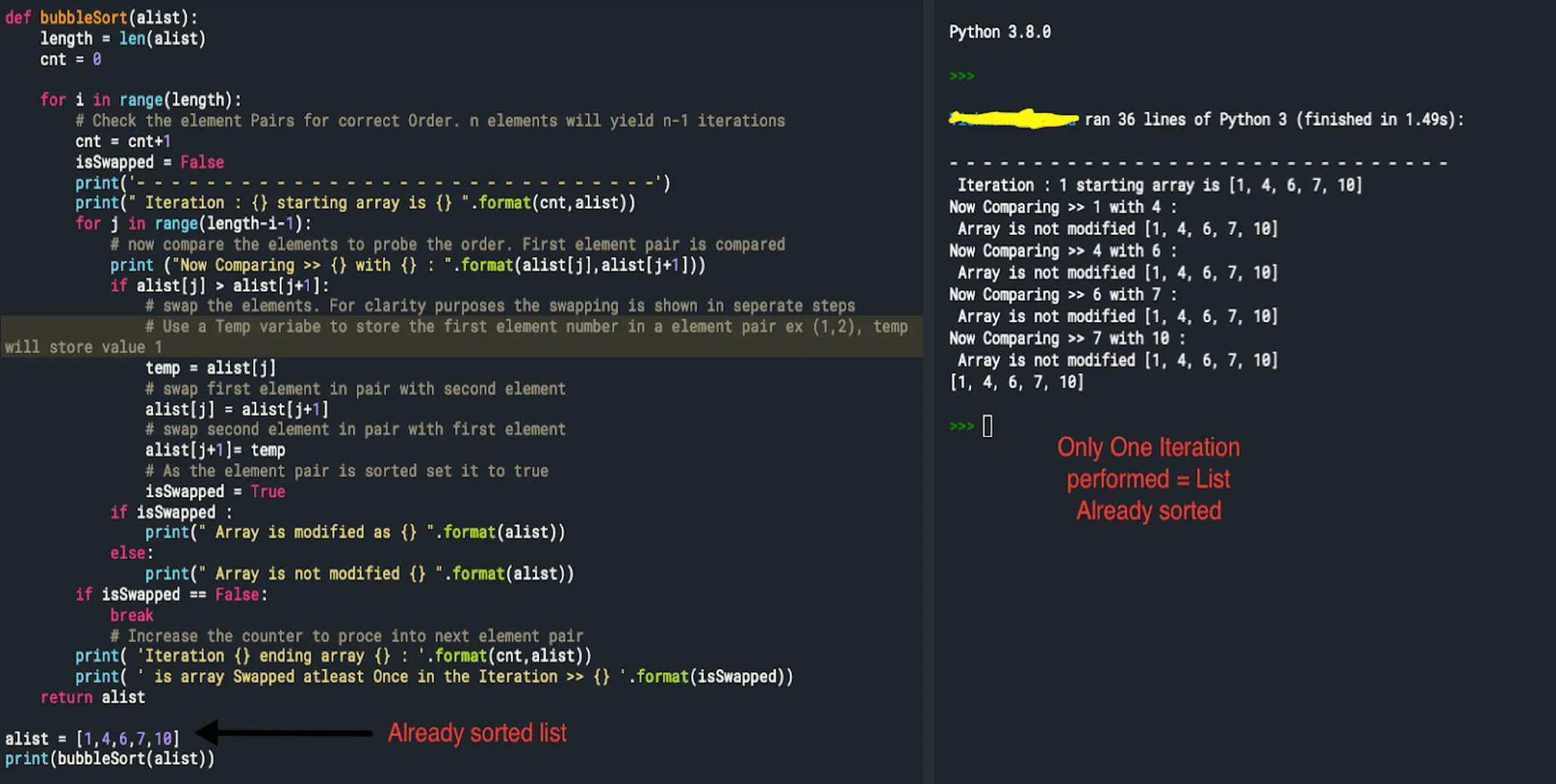Click the 'Array is not modified' output under '7 with 10'
This screenshot has height=784, width=1556.
pyautogui.click(x=1117, y=360)
